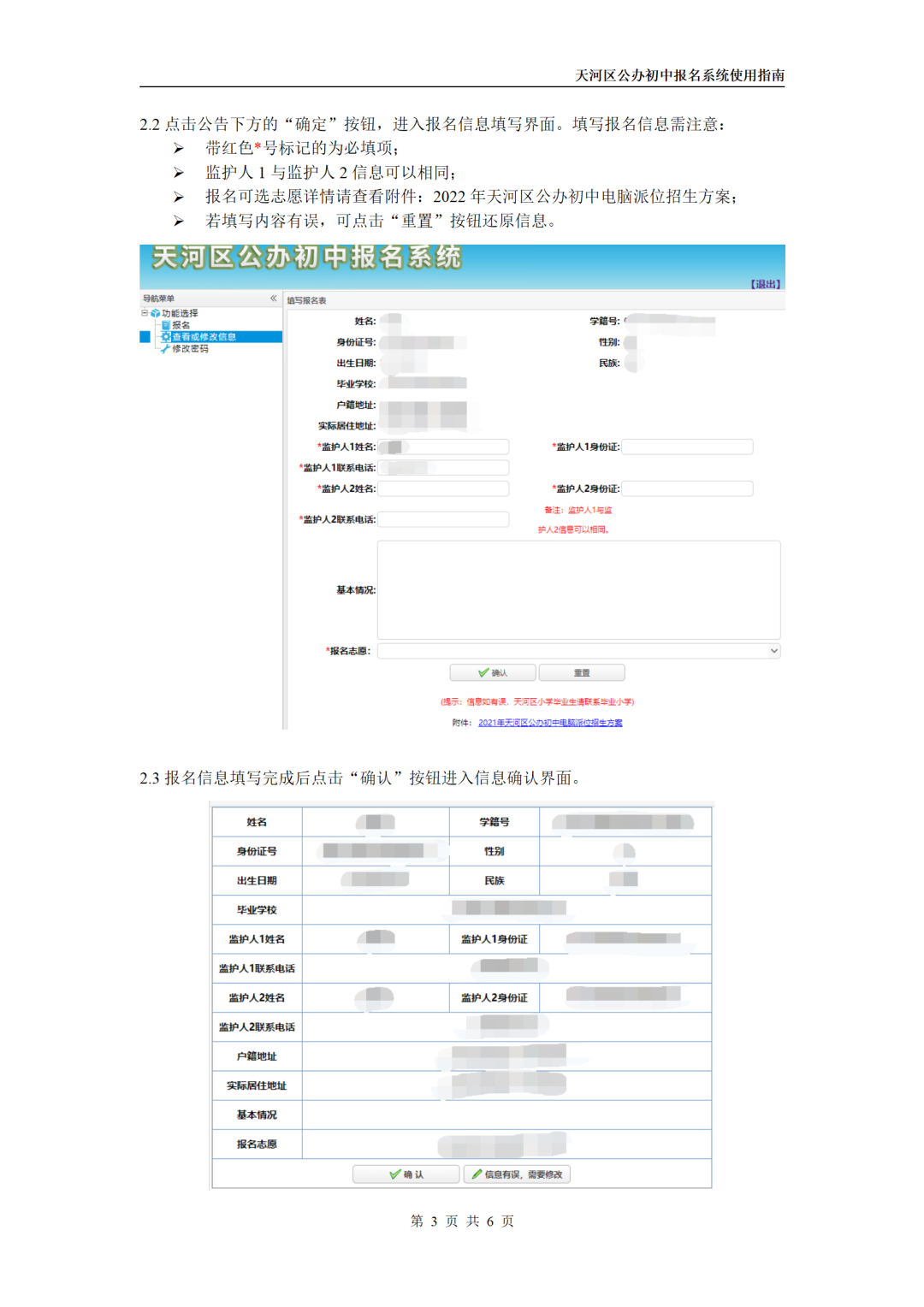Click the 功能选择 folder icon
The image size is (924, 1307).
[x=155, y=314]
